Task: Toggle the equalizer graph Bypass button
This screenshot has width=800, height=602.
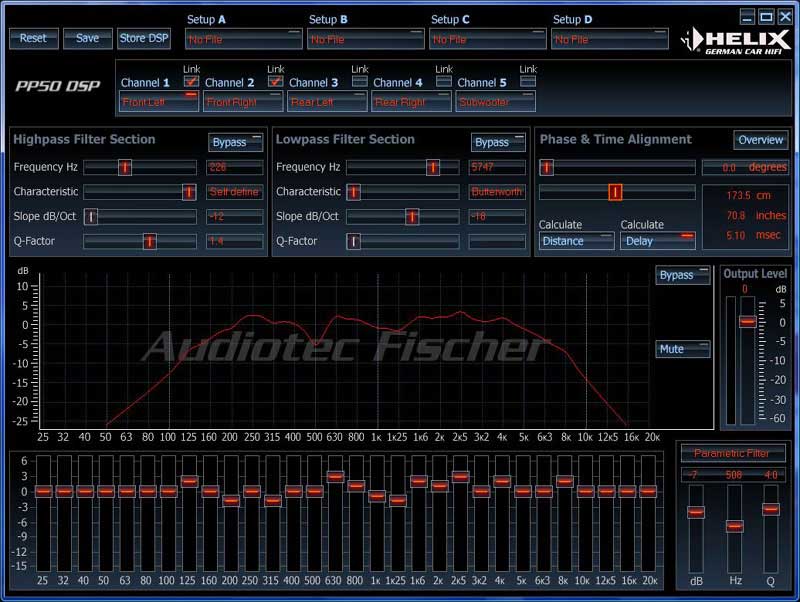Action: [683, 275]
